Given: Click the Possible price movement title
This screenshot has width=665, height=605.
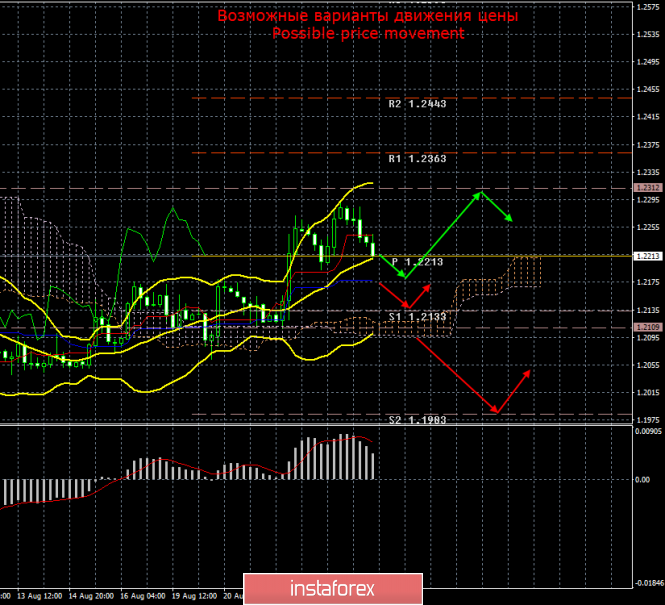Looking at the screenshot, I should point(368,33).
